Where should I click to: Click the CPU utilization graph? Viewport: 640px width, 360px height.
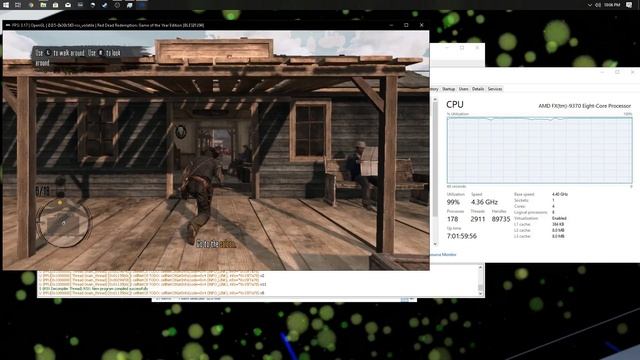[x=540, y=150]
